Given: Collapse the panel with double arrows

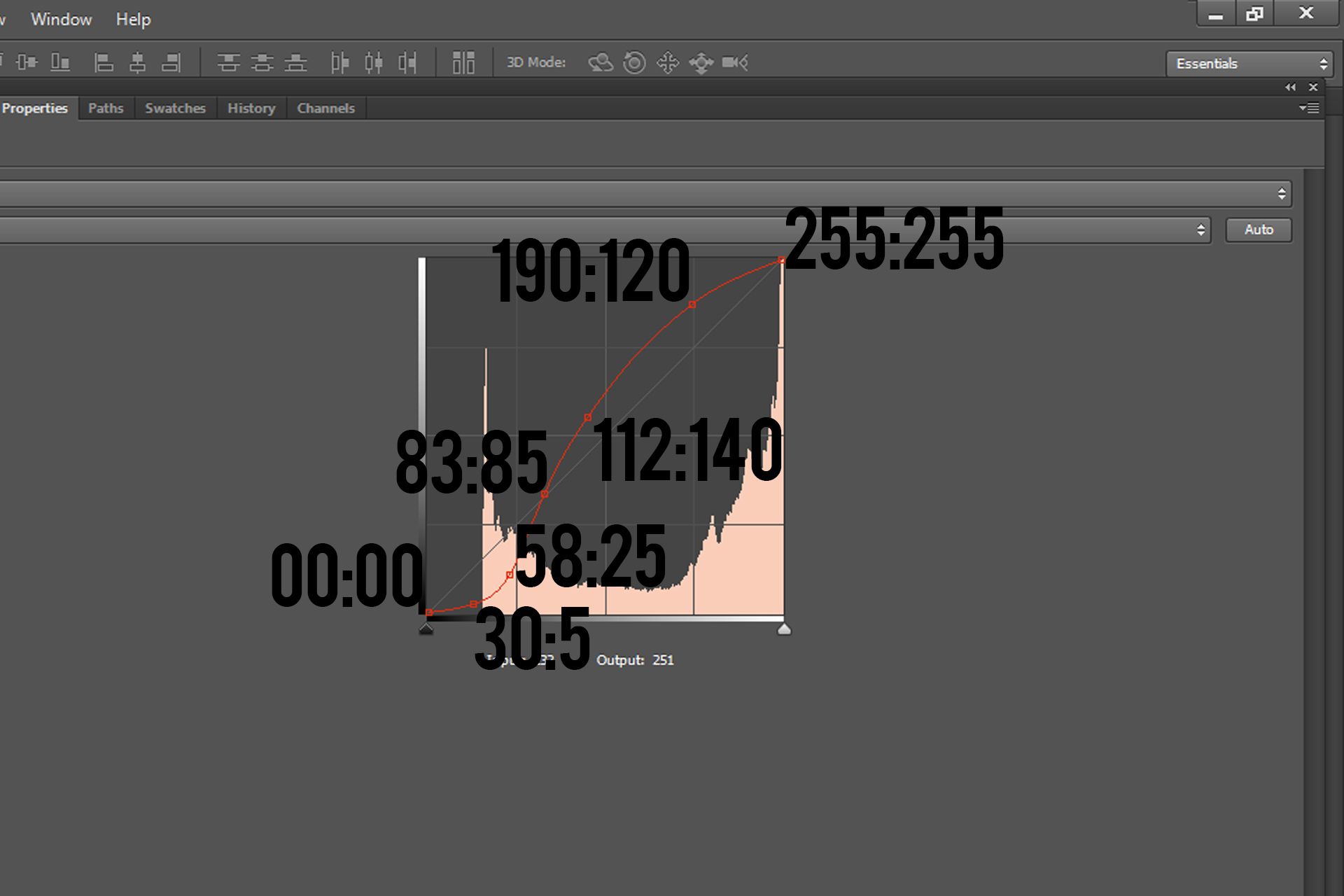Looking at the screenshot, I should pos(1290,87).
